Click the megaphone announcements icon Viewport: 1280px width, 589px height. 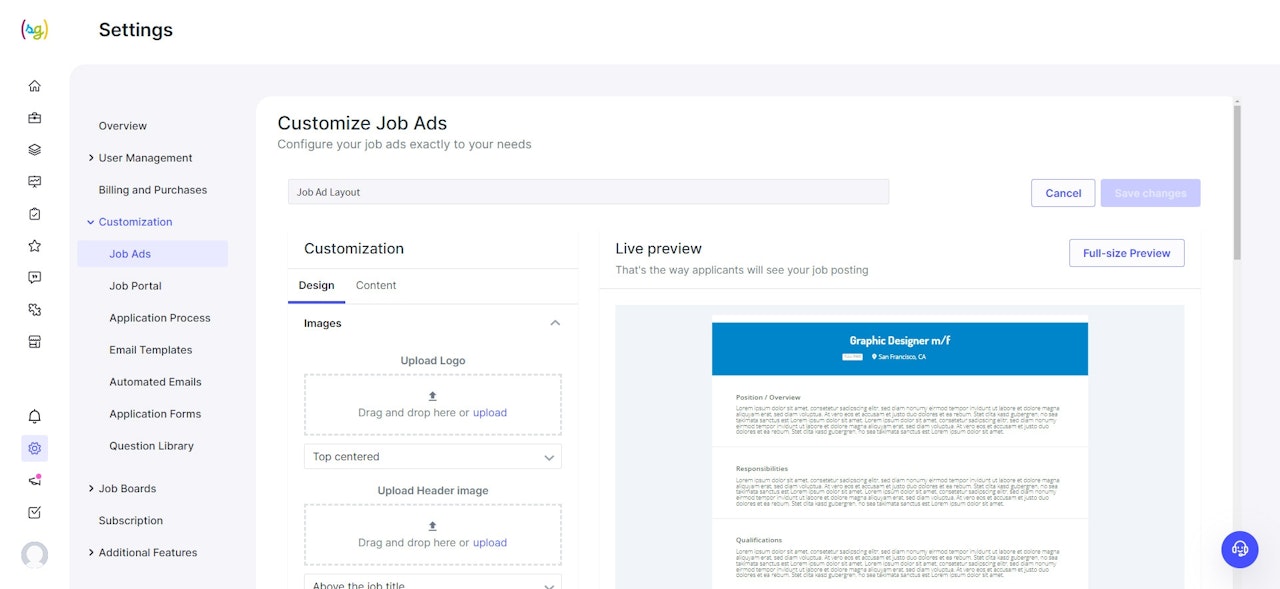[35, 480]
